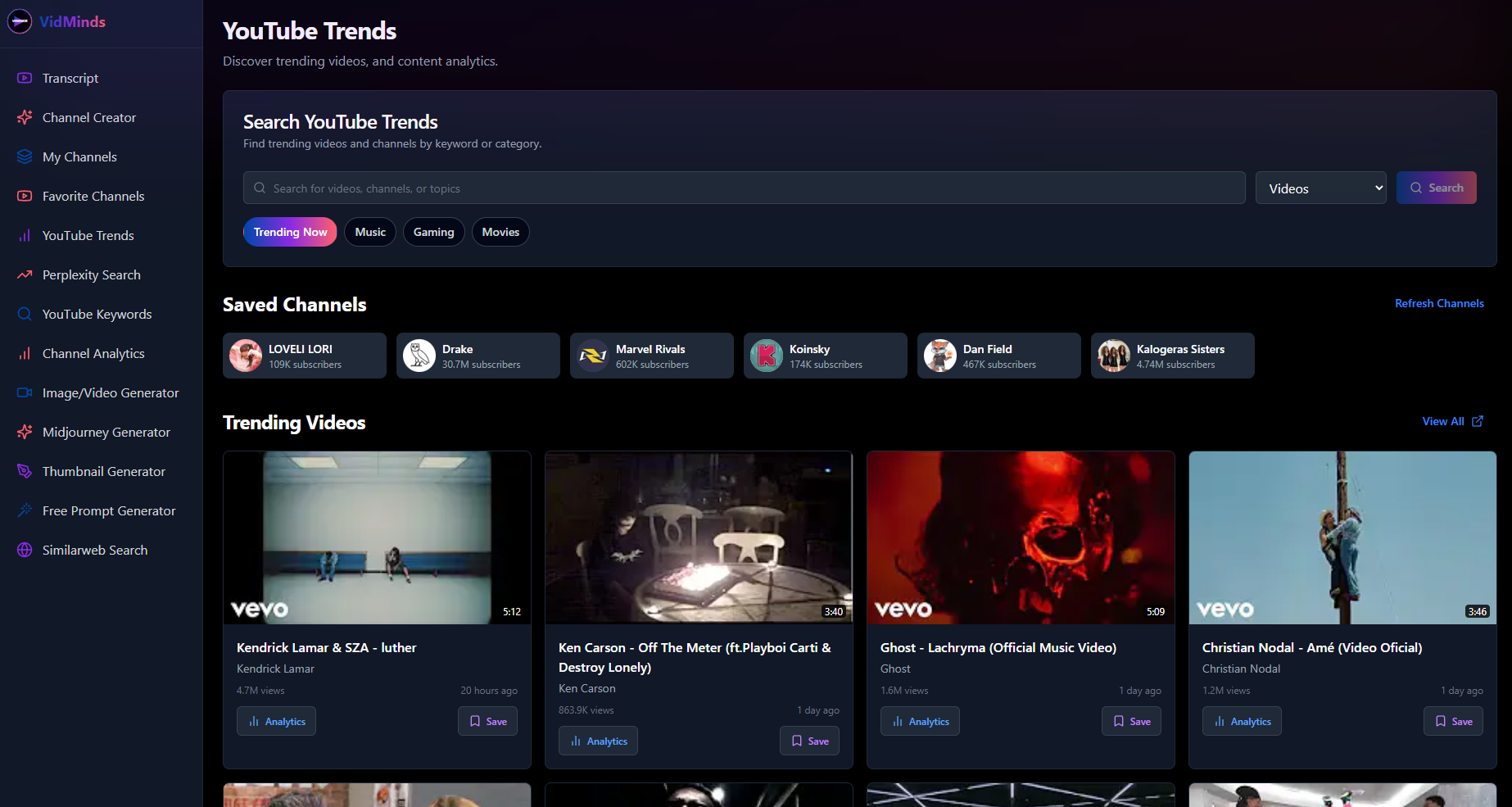Open the Christian Nodal Amé thumbnail
Viewport: 1512px width, 807px height.
point(1342,537)
